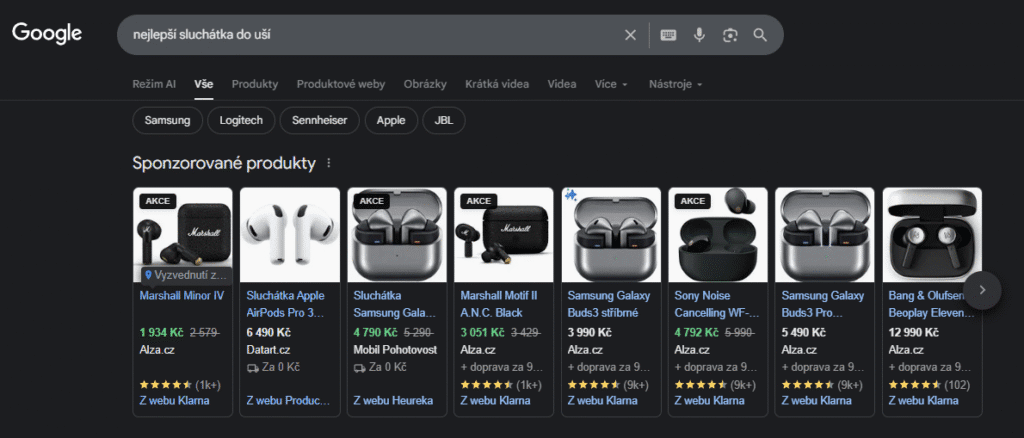Filter results by Samsung chip
The image size is (1024, 438).
point(166,121)
